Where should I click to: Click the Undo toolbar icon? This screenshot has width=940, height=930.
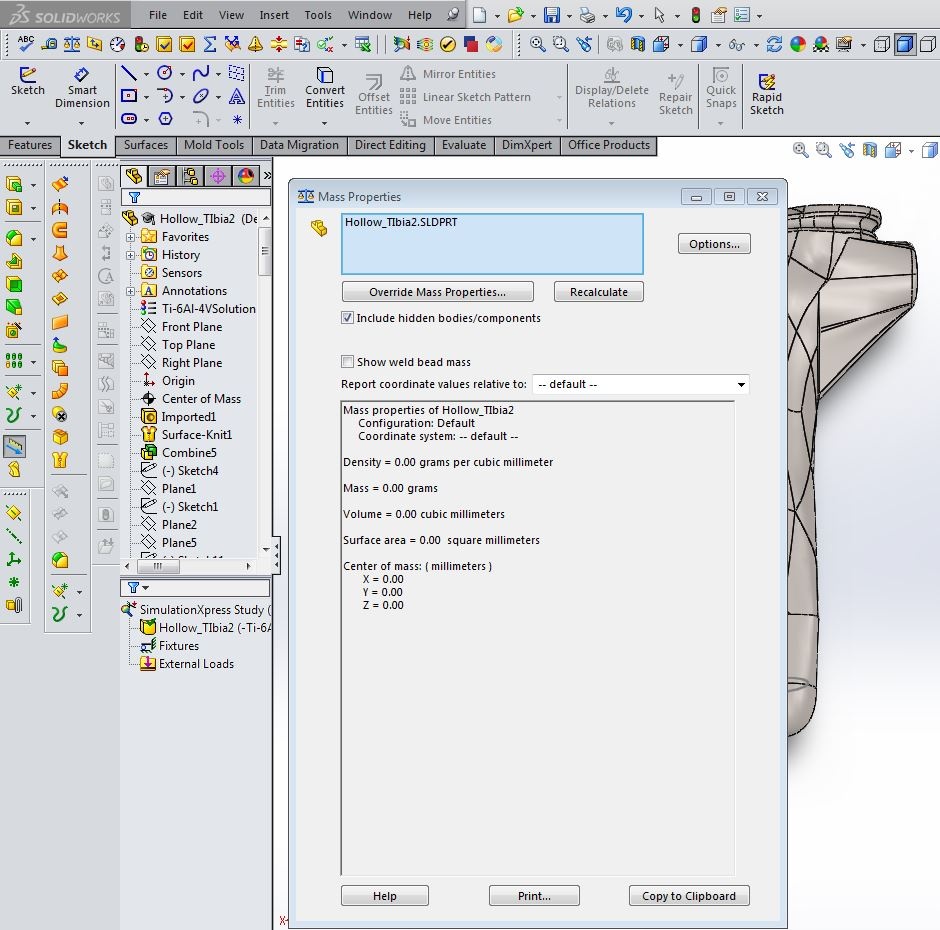tap(623, 14)
